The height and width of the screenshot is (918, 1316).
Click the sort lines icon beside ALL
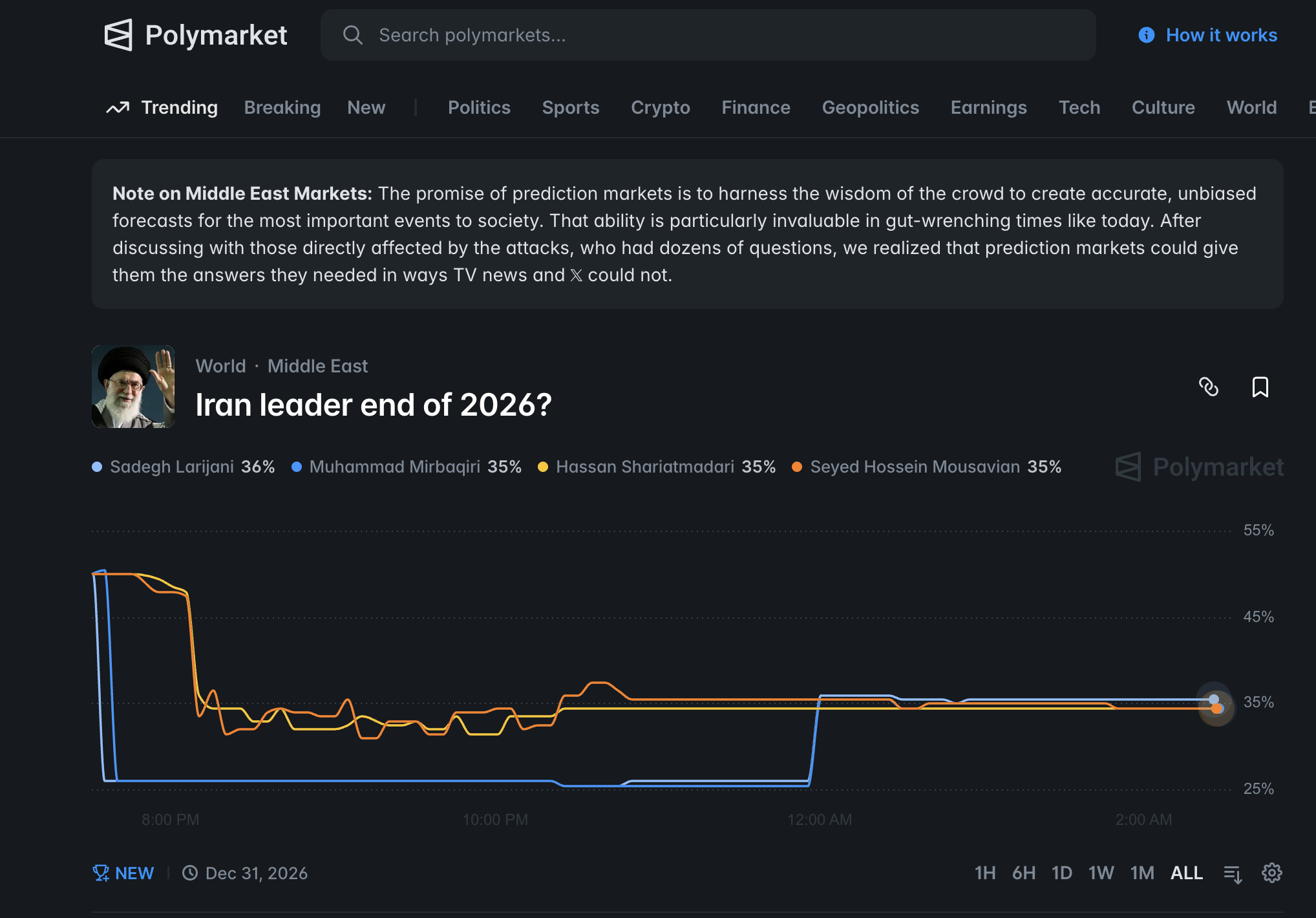point(1233,873)
